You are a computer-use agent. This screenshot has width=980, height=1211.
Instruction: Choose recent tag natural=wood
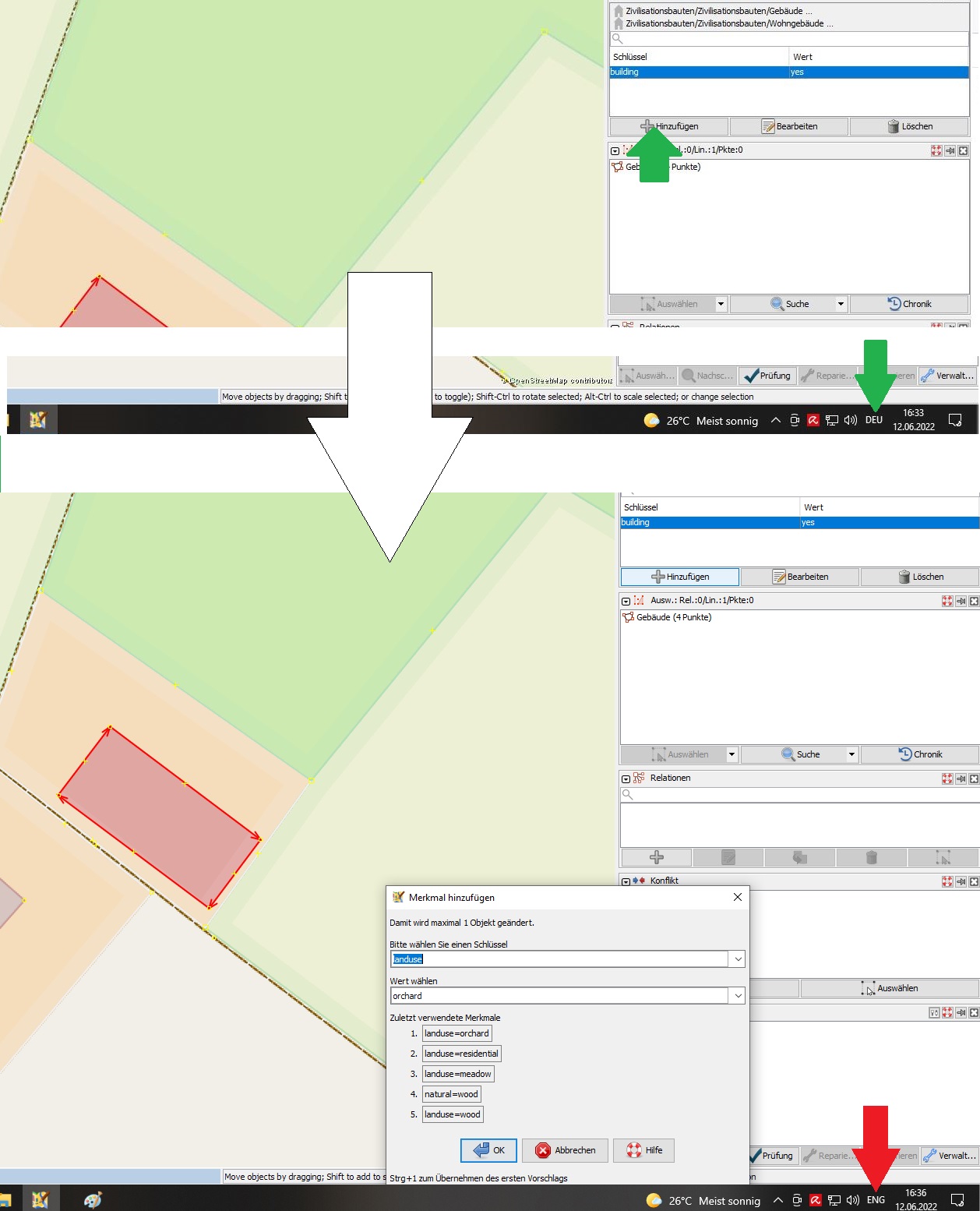tap(452, 1094)
